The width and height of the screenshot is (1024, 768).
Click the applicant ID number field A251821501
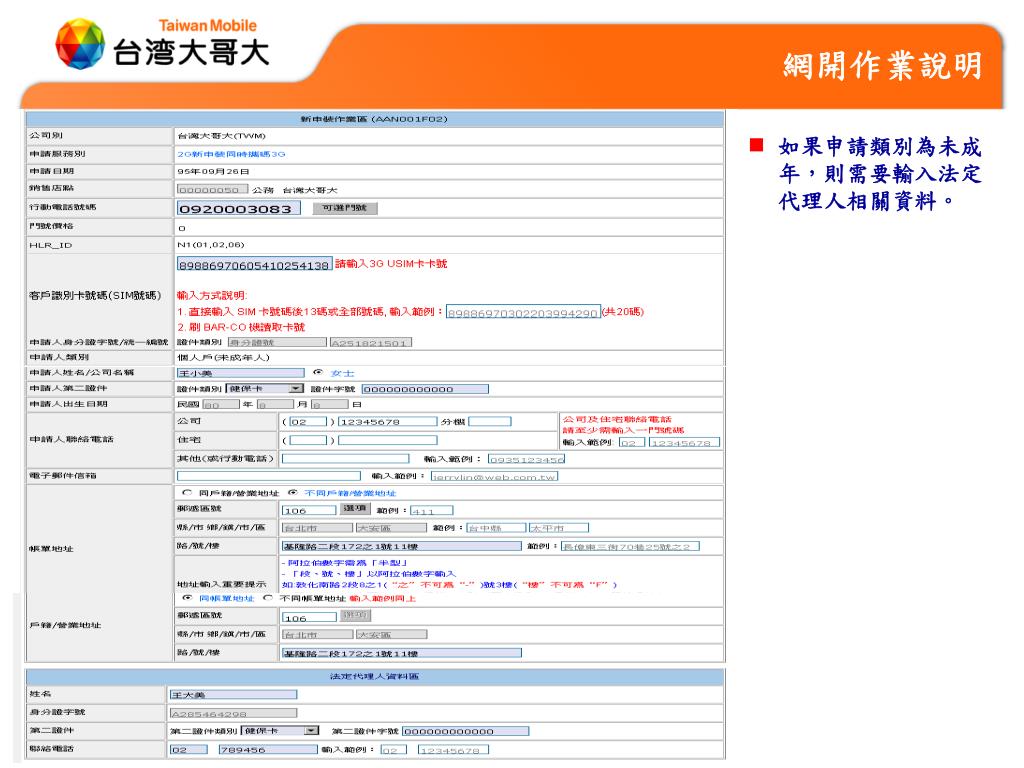371,342
